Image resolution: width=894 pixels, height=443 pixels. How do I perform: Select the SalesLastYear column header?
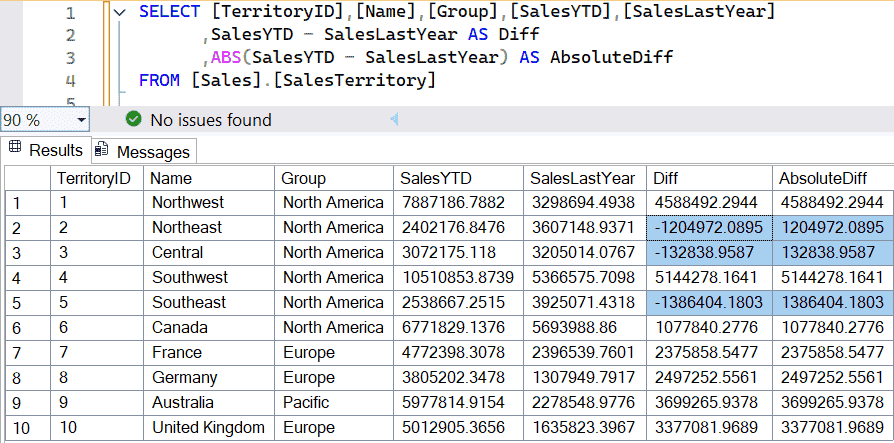pos(584,178)
